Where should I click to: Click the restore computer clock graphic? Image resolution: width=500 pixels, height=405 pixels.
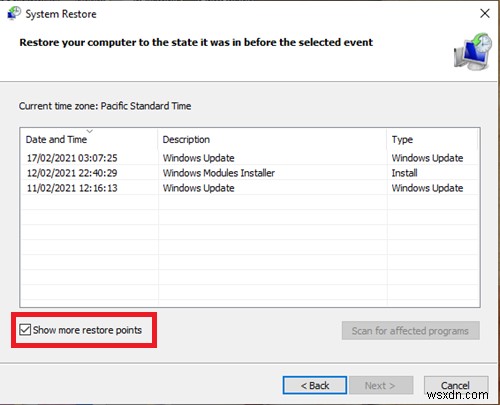tap(473, 52)
